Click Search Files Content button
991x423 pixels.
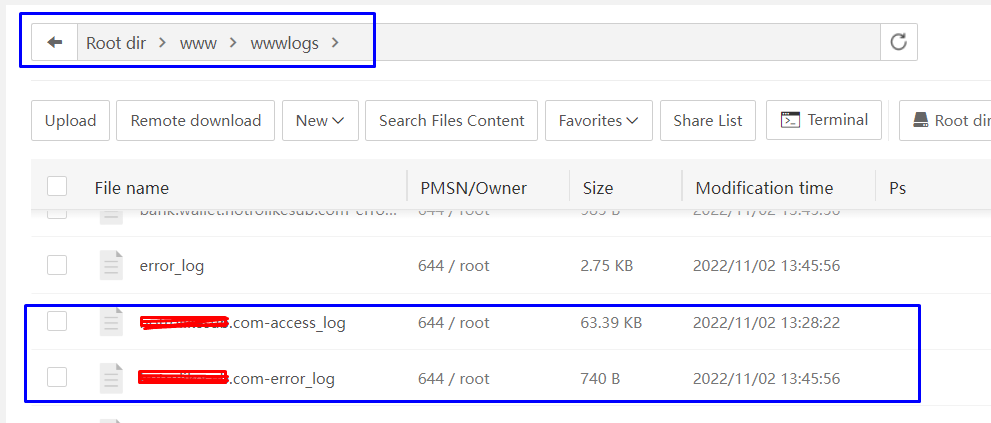click(x=451, y=120)
